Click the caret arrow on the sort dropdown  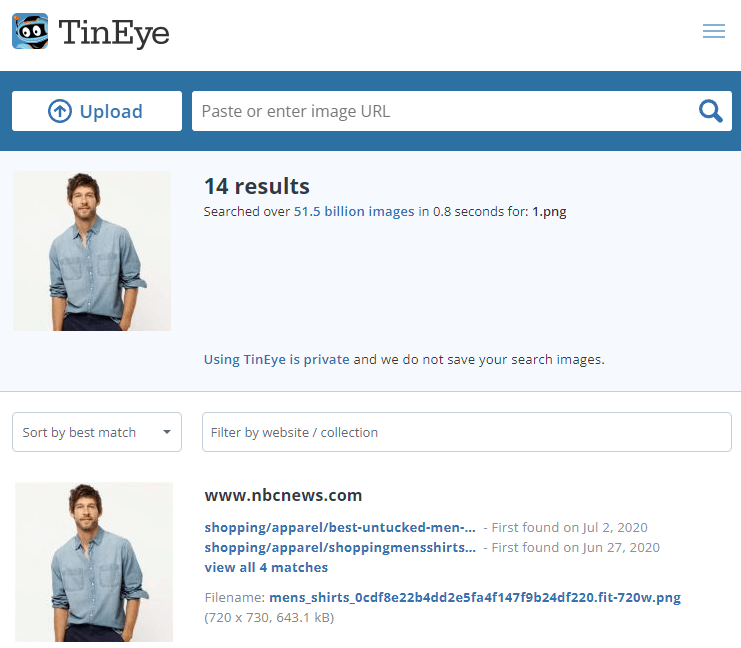[166, 433]
